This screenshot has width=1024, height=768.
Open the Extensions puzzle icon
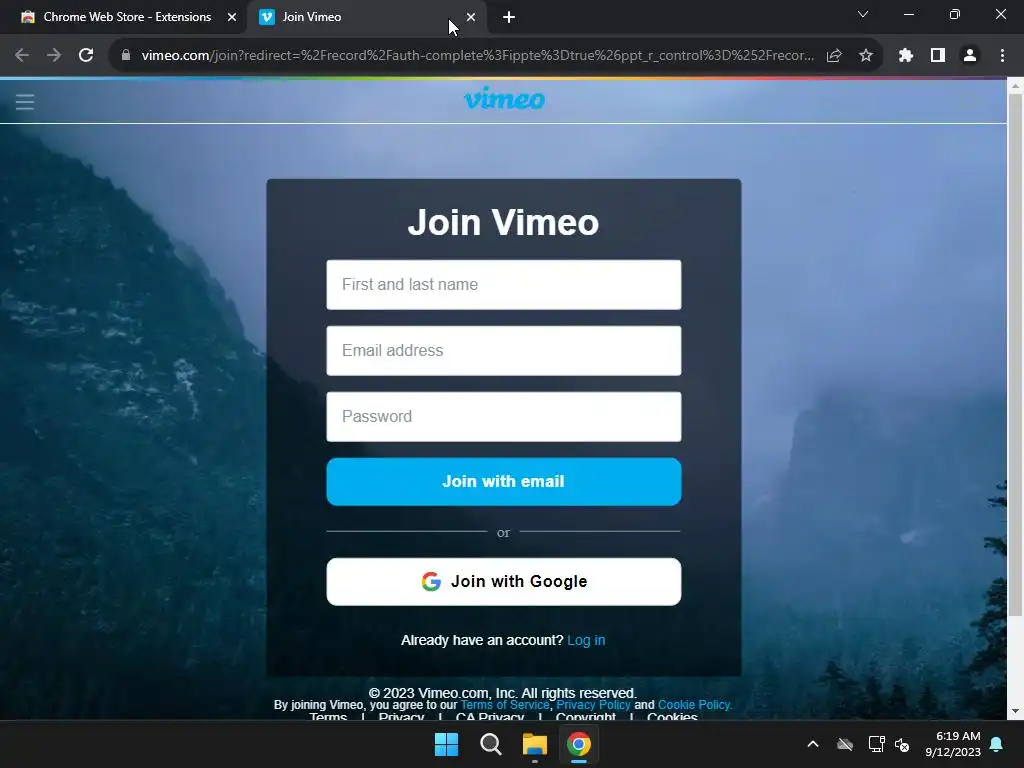pos(905,56)
